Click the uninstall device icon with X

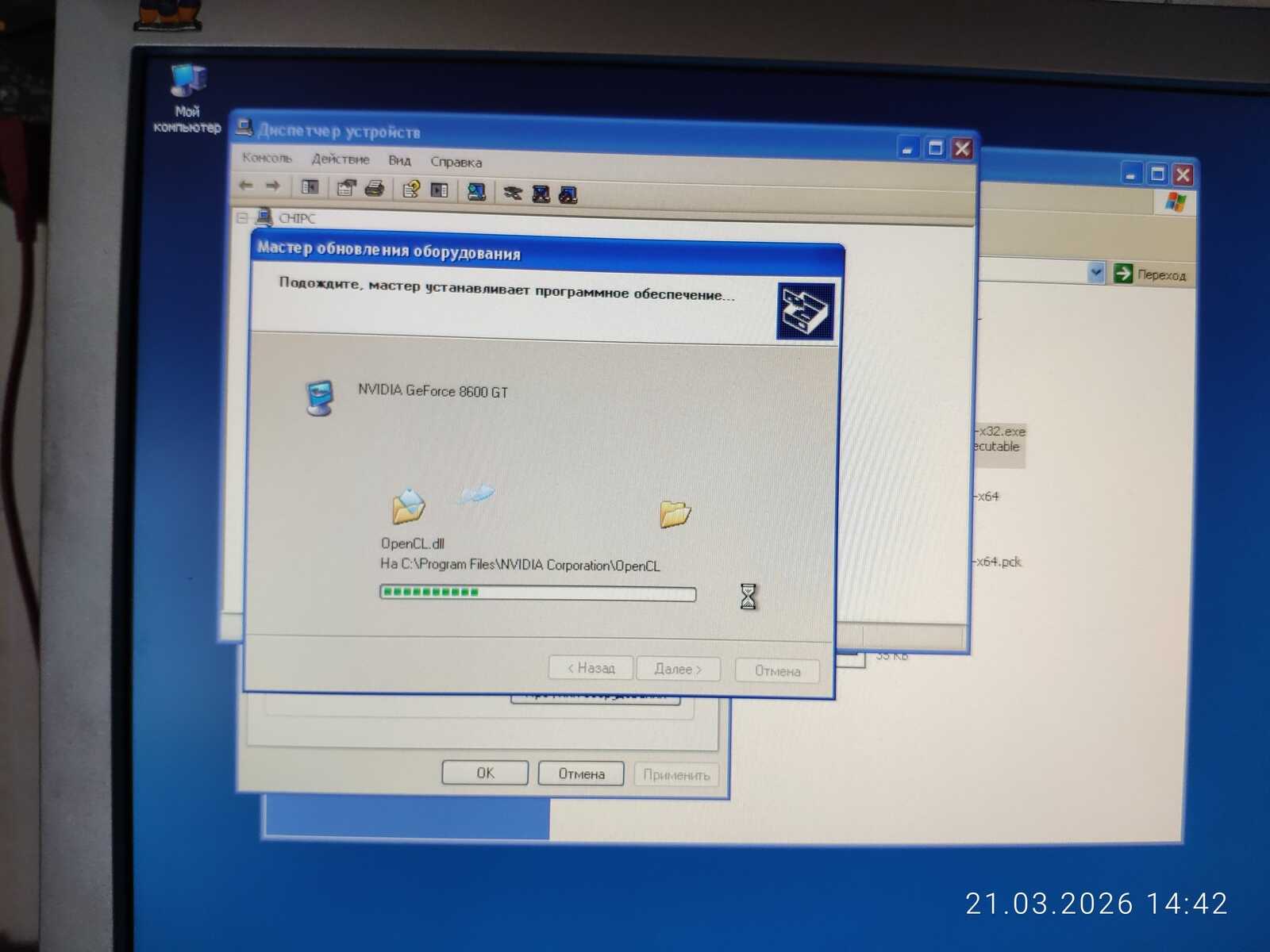pyautogui.click(x=541, y=194)
